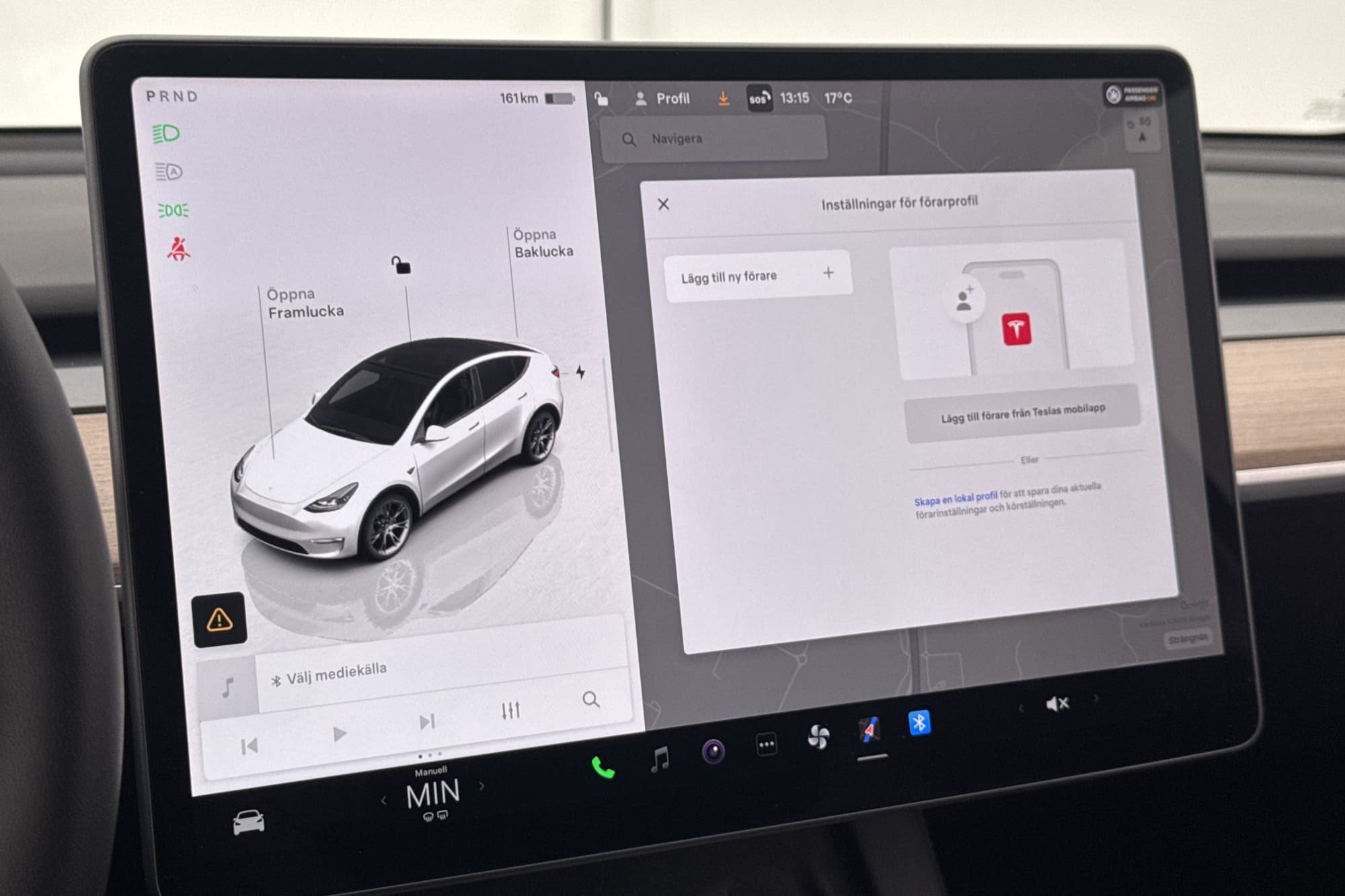Tap the battery level indicator icon
The height and width of the screenshot is (896, 1345).
[x=560, y=99]
